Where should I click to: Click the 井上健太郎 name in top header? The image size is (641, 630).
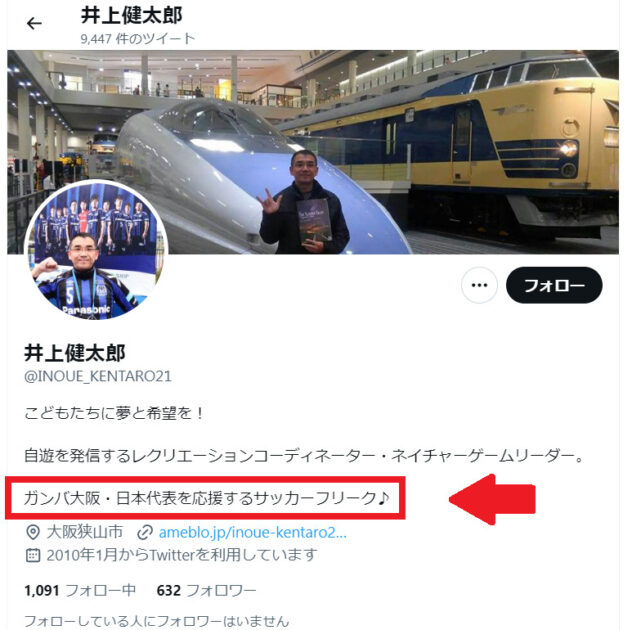coord(131,16)
